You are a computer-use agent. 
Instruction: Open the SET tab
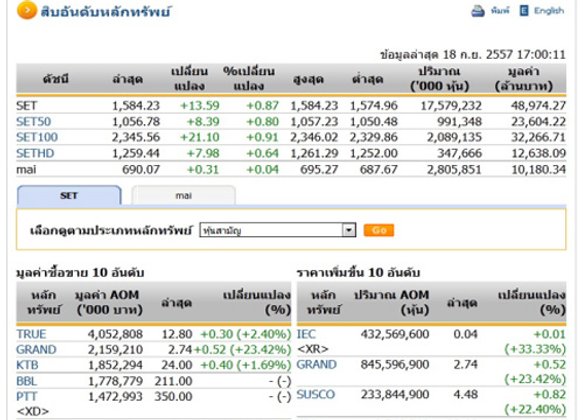click(69, 195)
